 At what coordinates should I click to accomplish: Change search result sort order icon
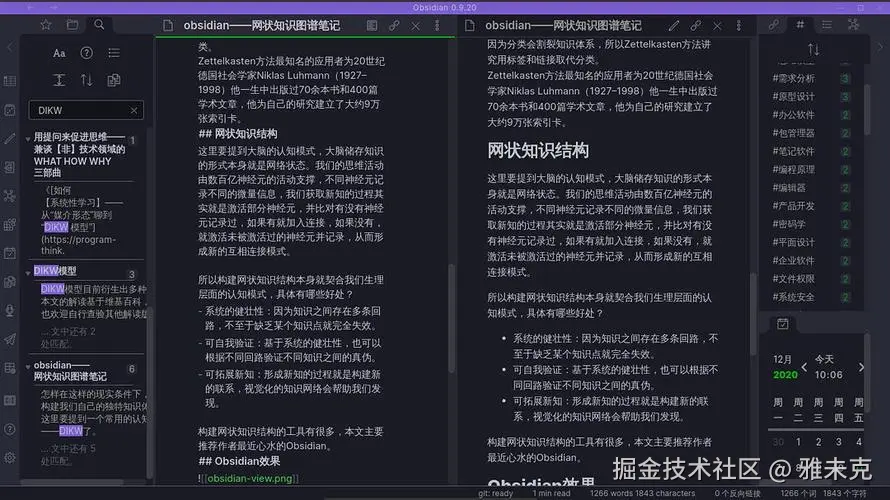pyautogui.click(x=86, y=80)
